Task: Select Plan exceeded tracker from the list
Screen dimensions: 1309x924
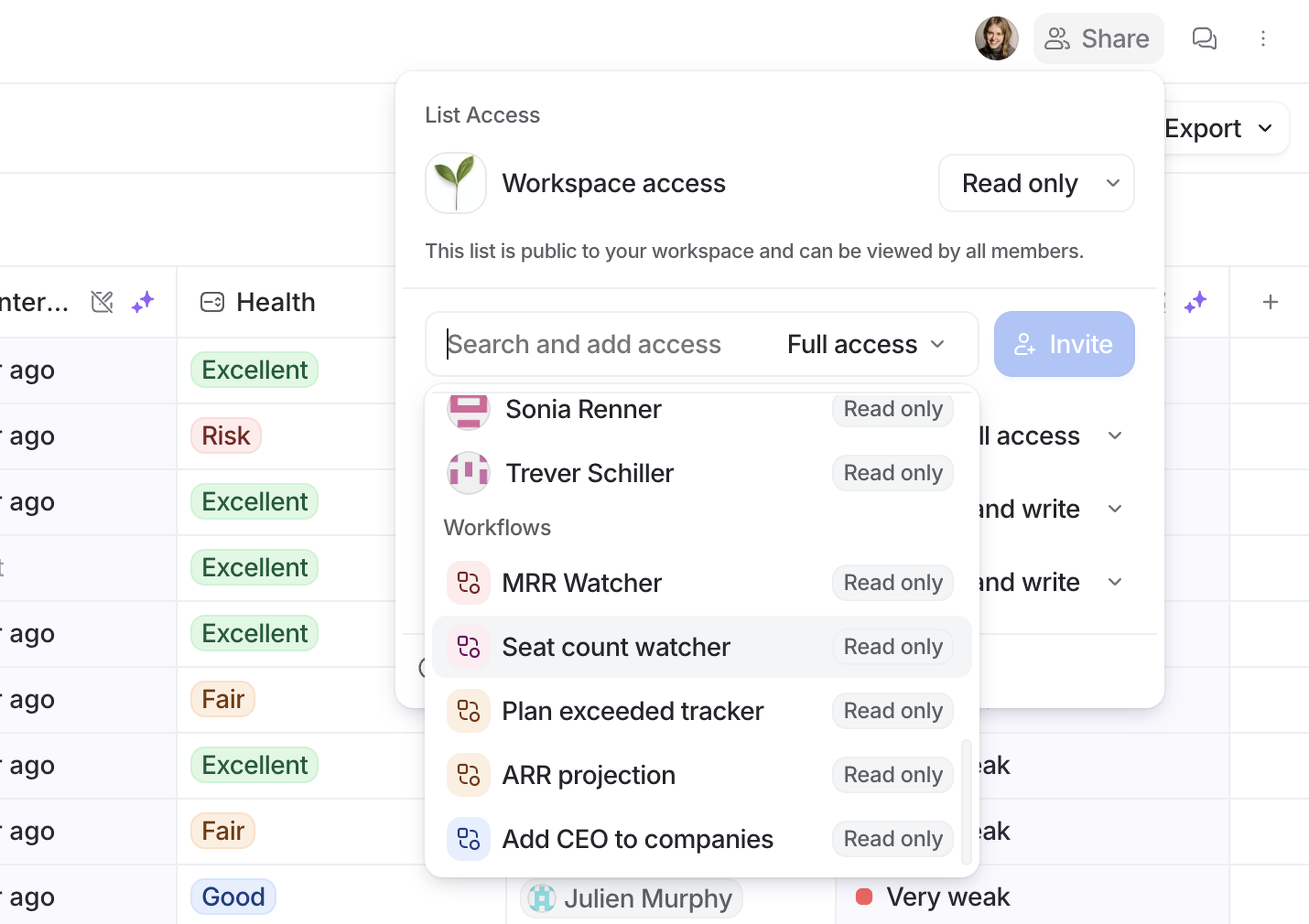Action: tap(632, 711)
